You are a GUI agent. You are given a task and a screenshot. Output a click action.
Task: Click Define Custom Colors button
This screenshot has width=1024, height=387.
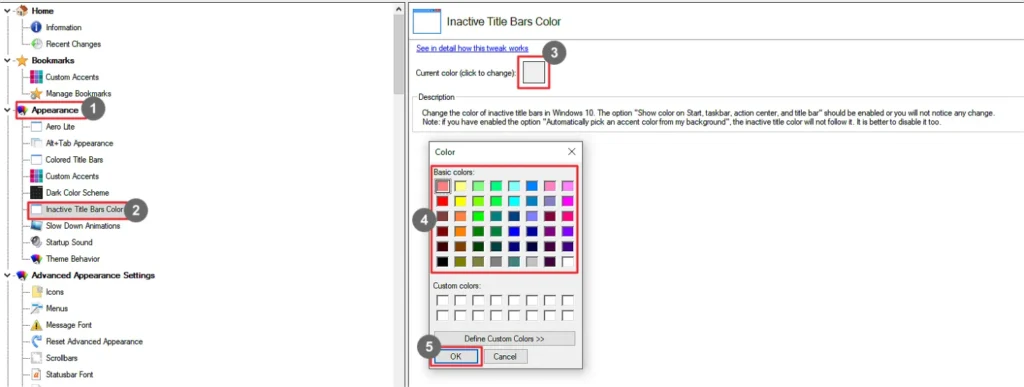(504, 339)
